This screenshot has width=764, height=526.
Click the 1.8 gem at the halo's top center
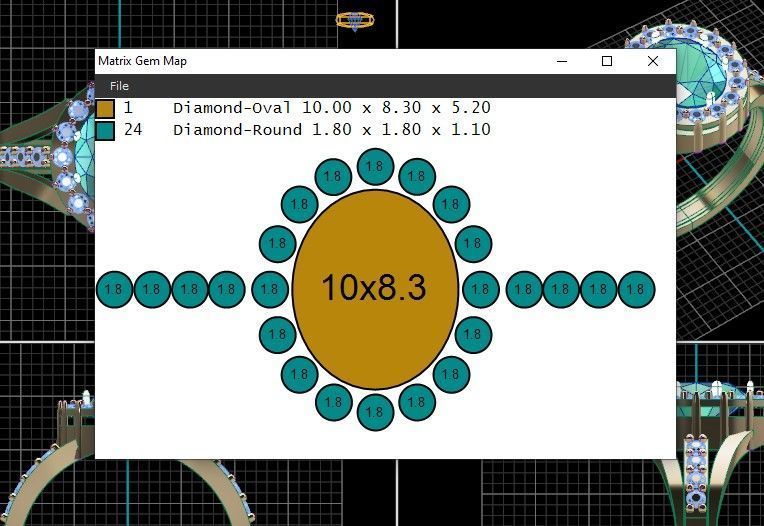(375, 167)
